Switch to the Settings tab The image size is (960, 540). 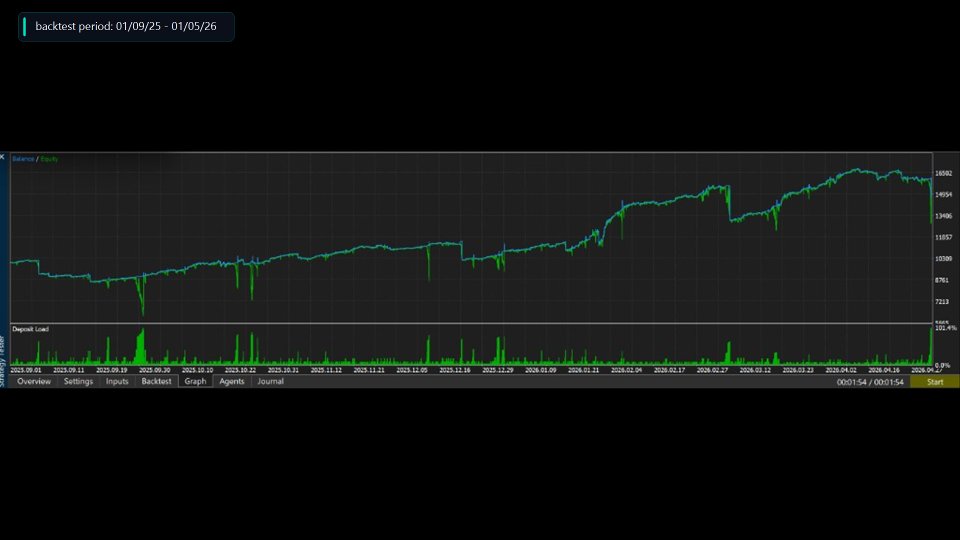tap(78, 381)
